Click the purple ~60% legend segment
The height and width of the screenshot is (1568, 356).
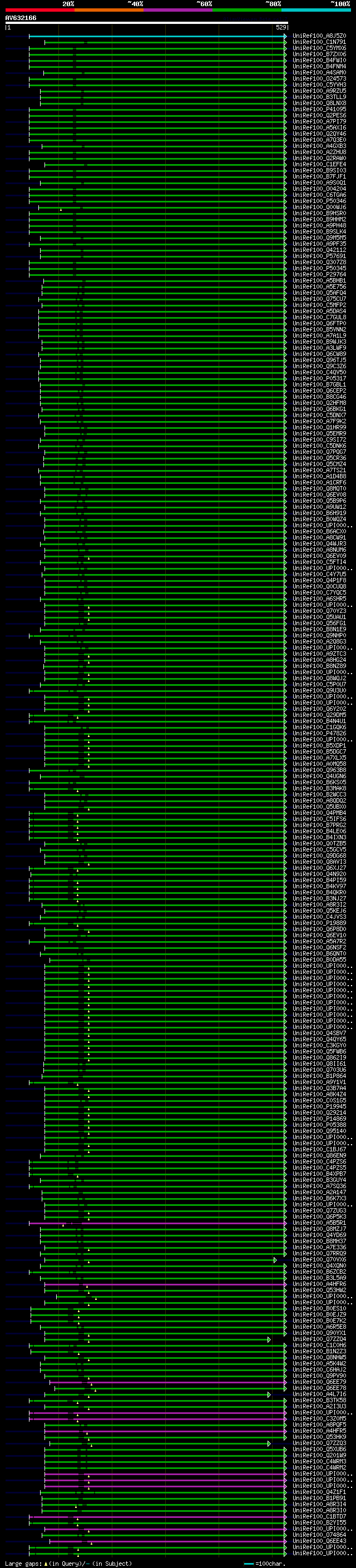(179, 10)
